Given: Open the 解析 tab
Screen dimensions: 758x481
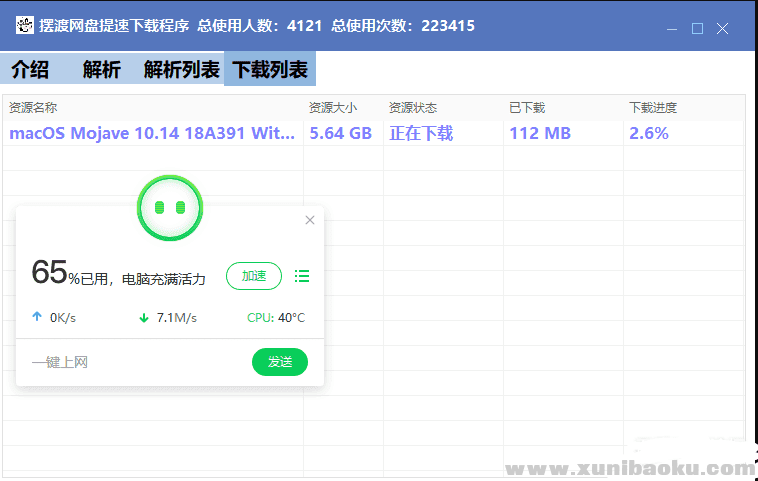Looking at the screenshot, I should (x=101, y=70).
